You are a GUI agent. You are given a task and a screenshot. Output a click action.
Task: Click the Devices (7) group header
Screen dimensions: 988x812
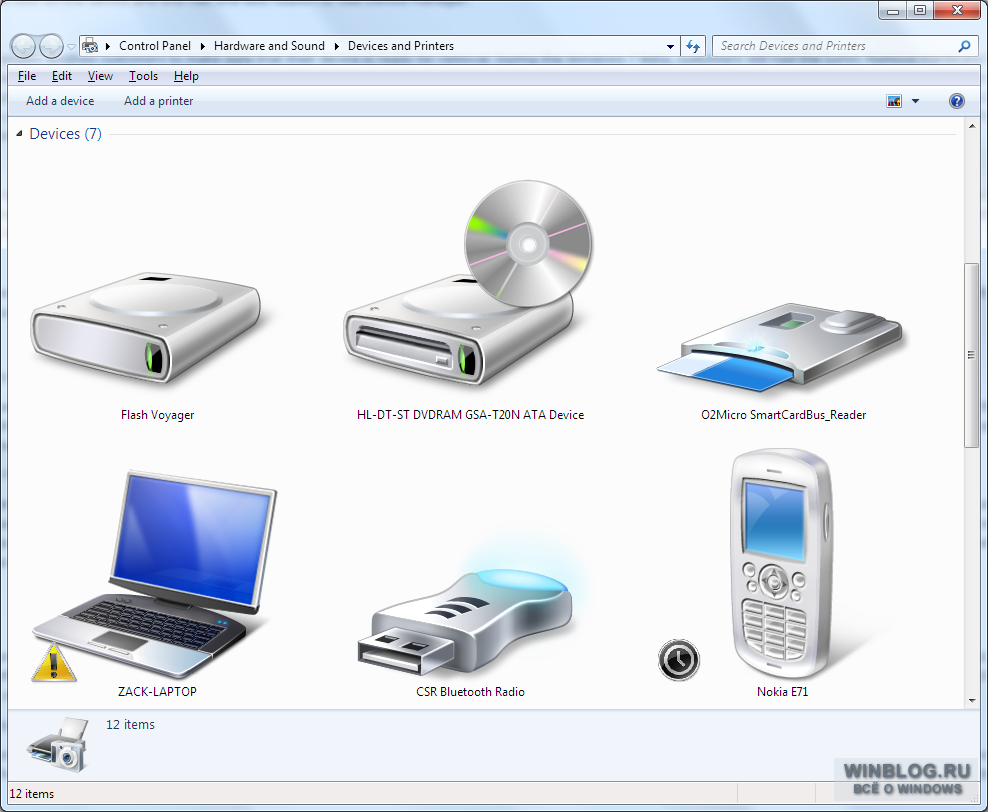[x=66, y=134]
